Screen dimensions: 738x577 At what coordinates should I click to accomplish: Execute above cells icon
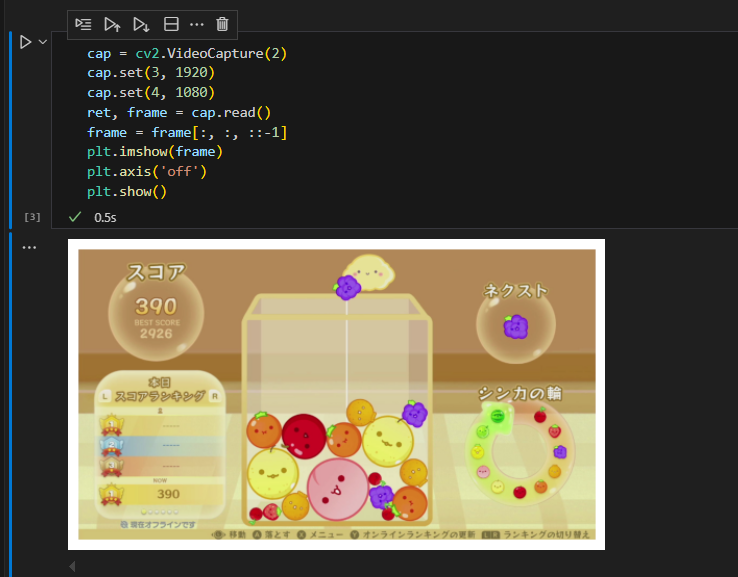pyautogui.click(x=112, y=24)
